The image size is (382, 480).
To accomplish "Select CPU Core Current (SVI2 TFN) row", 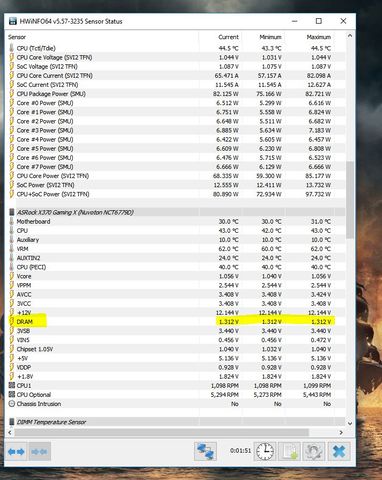I will tap(176, 76).
